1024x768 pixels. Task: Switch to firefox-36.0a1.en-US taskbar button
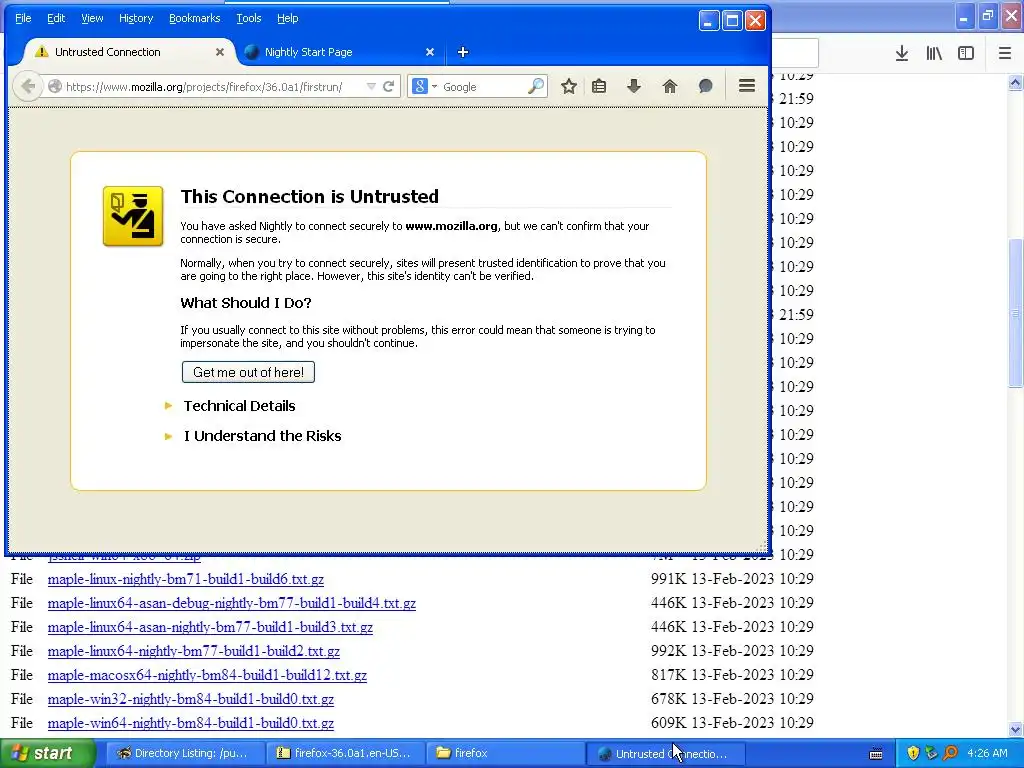[345, 754]
